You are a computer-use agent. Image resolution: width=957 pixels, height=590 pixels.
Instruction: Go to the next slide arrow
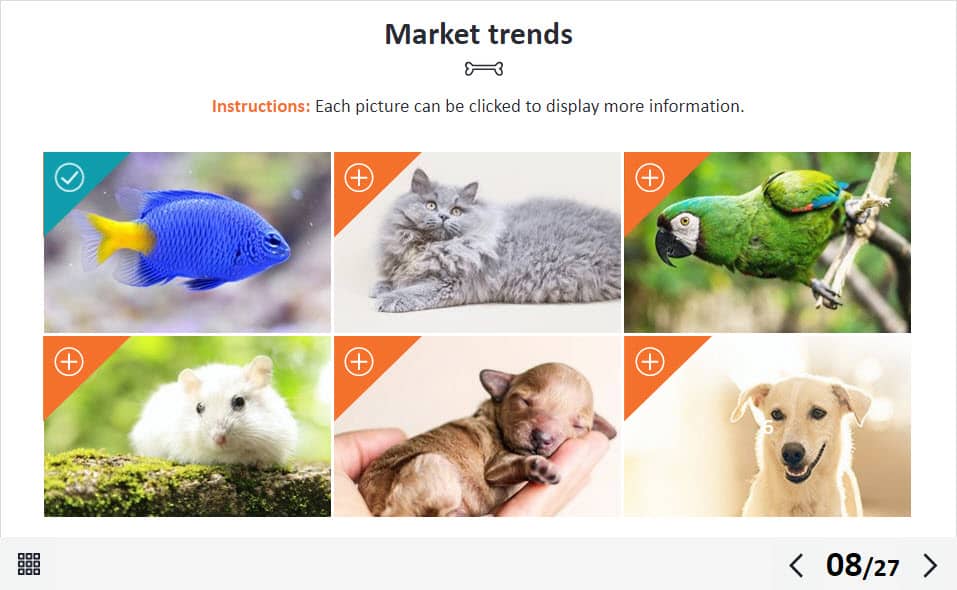[930, 566]
